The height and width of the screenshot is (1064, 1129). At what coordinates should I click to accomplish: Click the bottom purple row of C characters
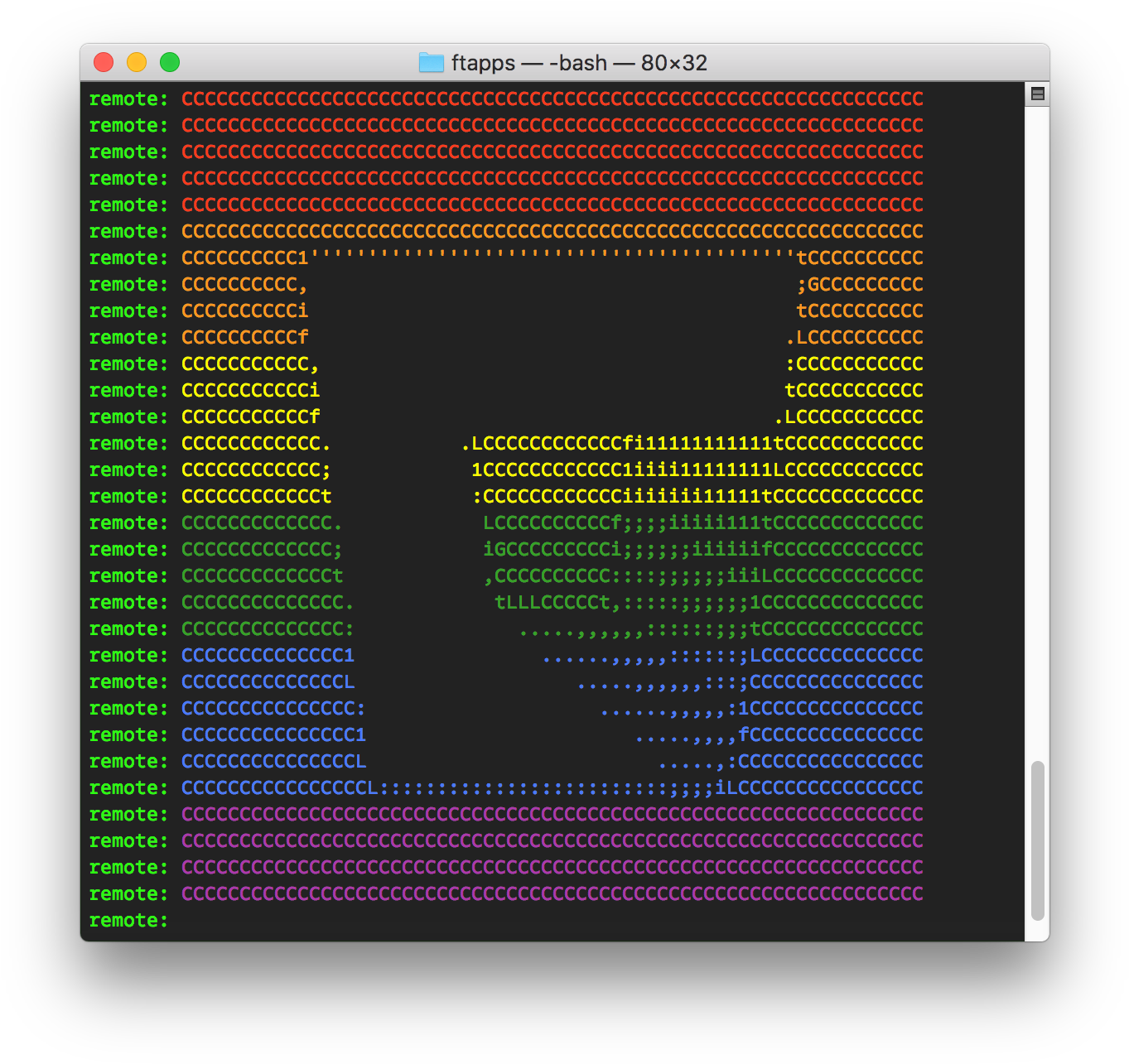552,894
